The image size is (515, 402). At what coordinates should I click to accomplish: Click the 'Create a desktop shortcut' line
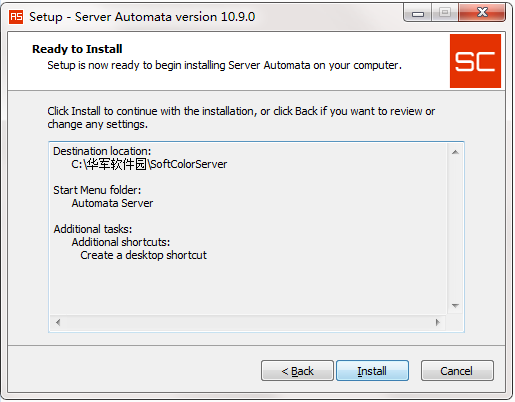[x=143, y=255]
